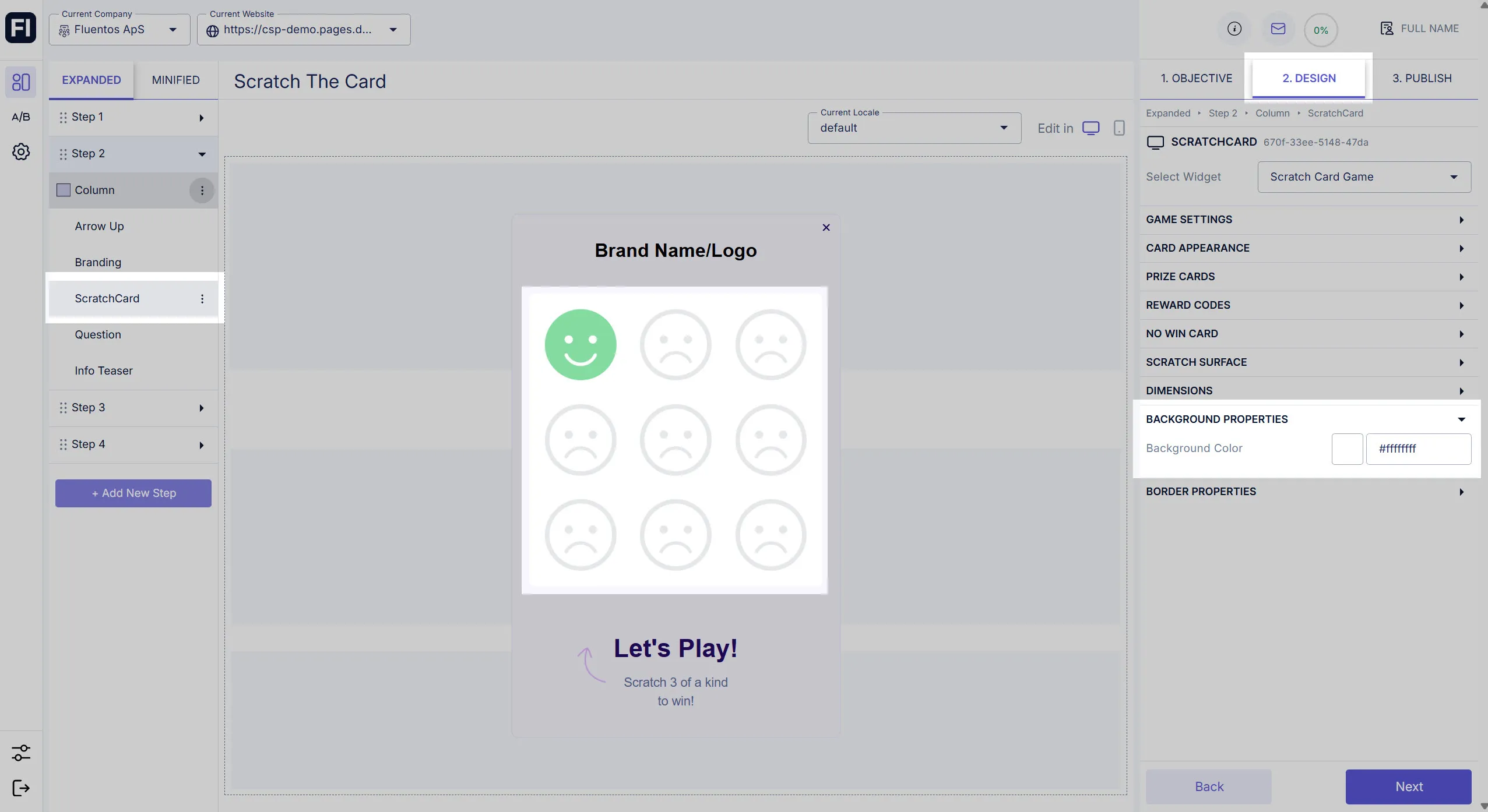
Task: Click the Add New Step button
Action: [x=133, y=493]
